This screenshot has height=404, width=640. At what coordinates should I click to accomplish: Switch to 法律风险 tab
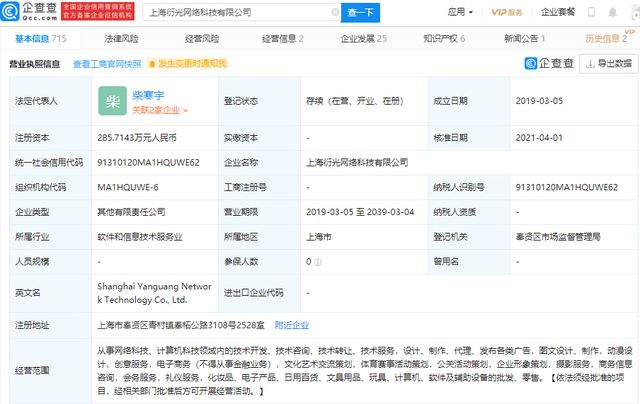point(122,39)
